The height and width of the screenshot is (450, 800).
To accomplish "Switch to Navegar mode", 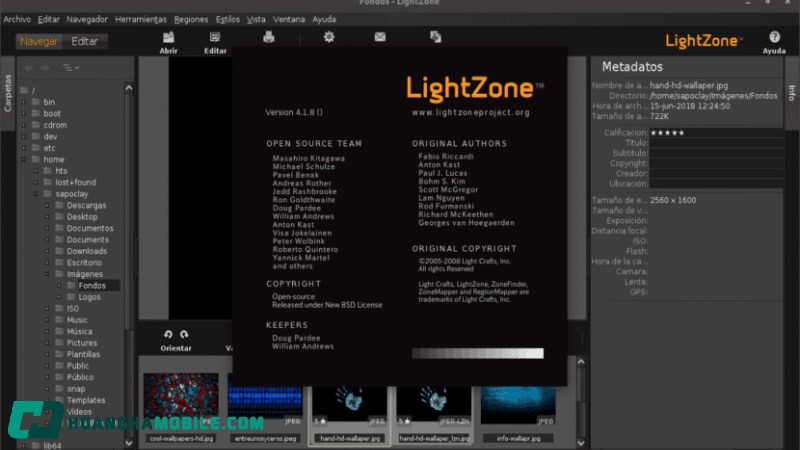I will tap(39, 41).
